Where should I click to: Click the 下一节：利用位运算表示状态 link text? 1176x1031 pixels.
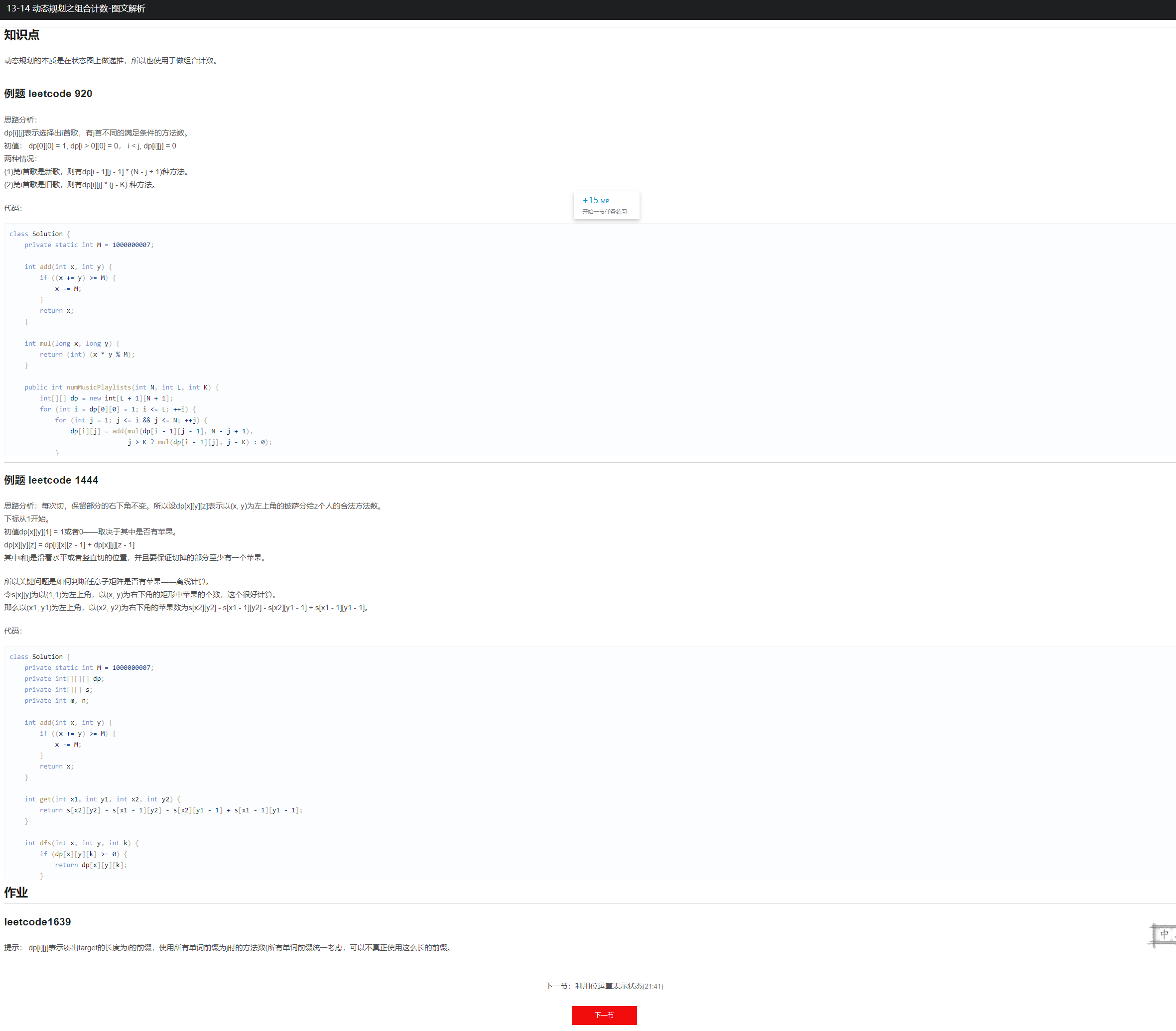[x=604, y=986]
